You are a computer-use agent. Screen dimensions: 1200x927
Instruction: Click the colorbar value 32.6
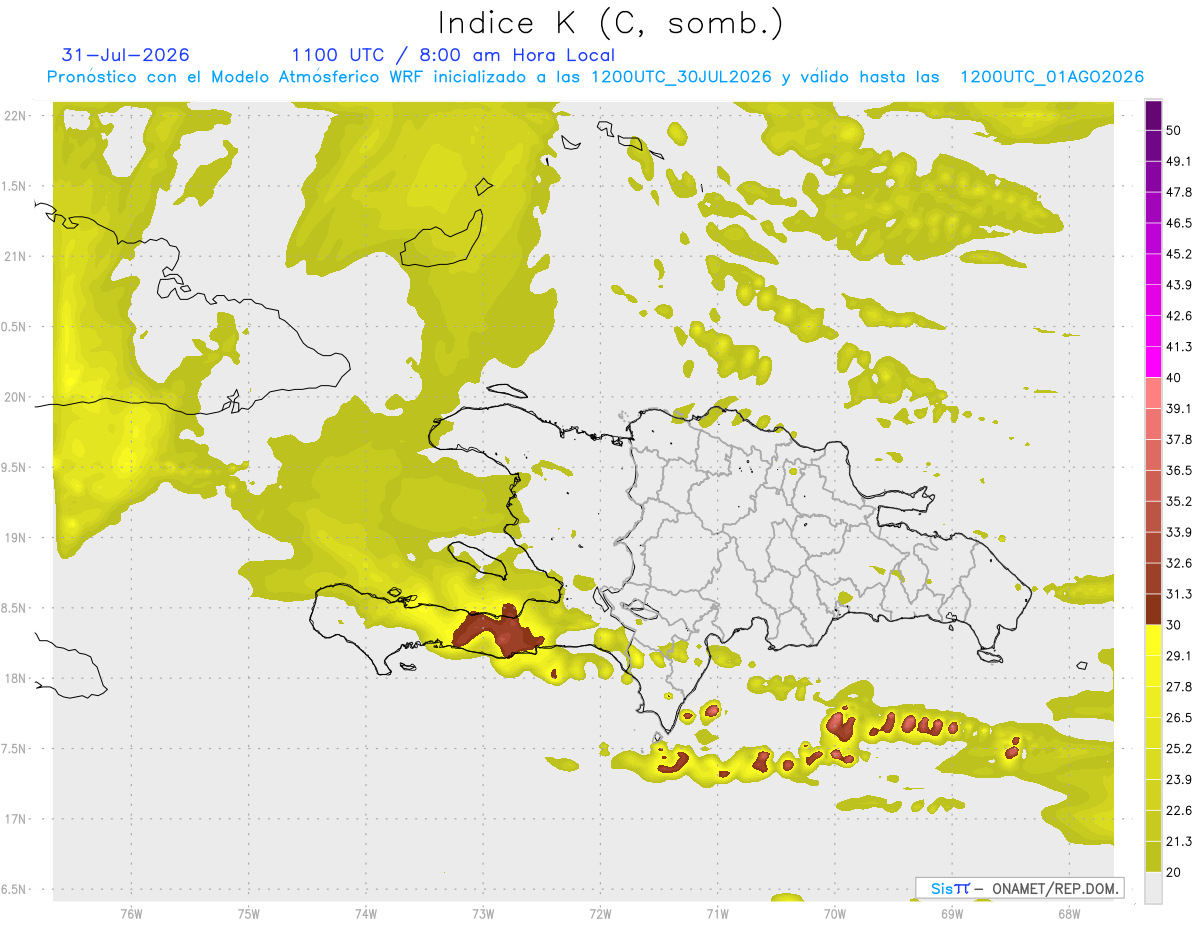(1179, 563)
